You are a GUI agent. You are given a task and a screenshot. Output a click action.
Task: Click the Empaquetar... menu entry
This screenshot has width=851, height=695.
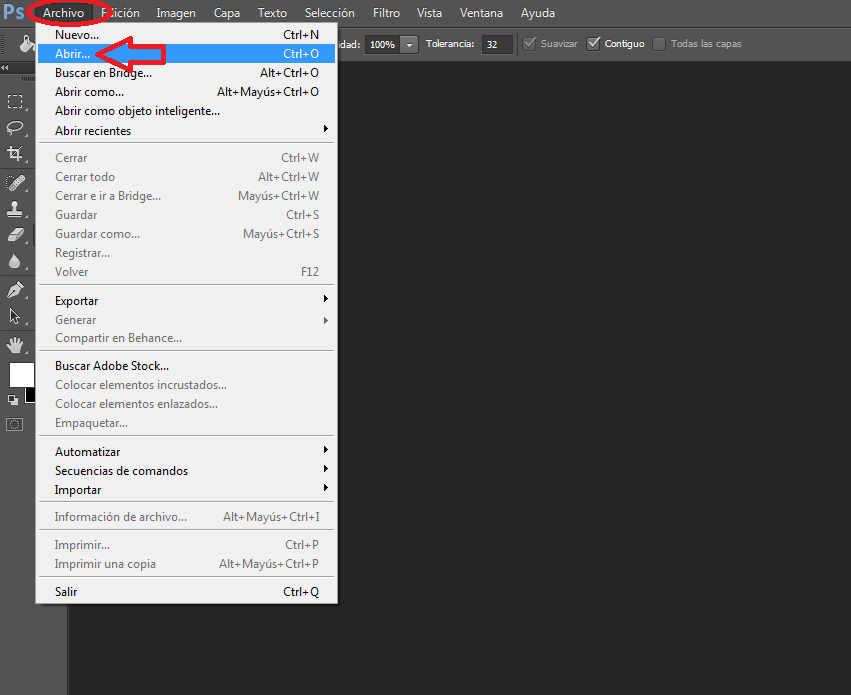(186, 423)
